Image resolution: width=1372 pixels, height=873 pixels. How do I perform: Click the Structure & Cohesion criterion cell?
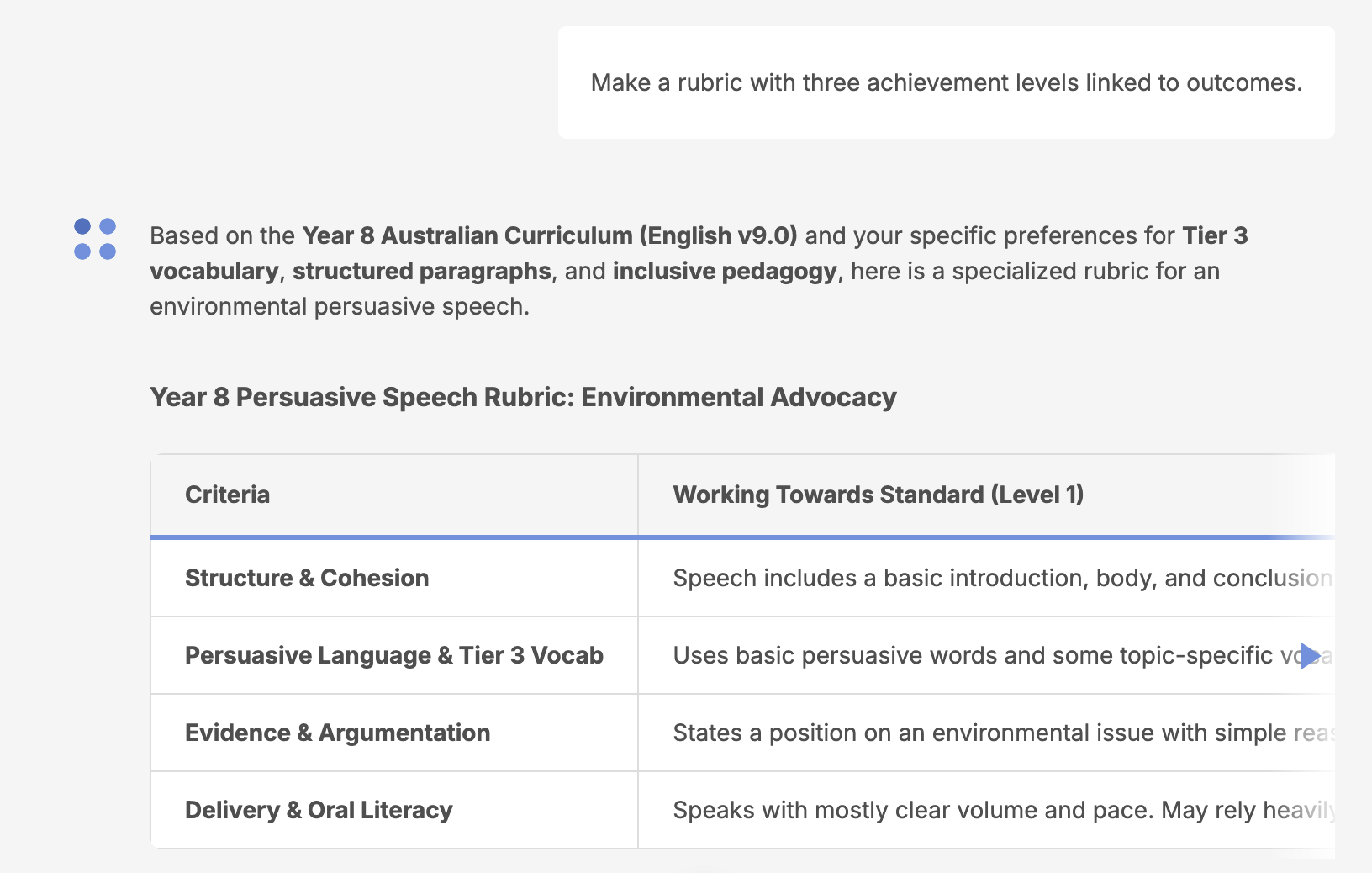pyautogui.click(x=306, y=578)
